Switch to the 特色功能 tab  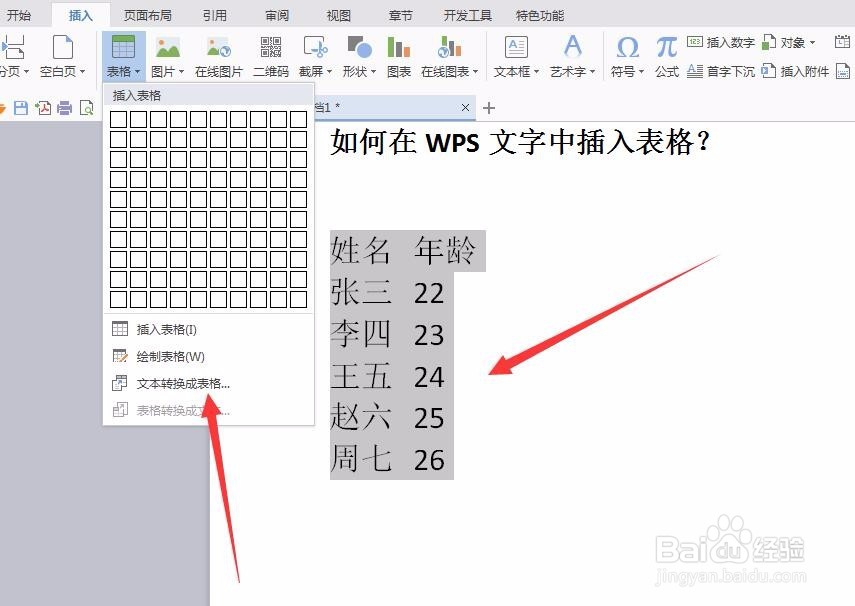click(x=540, y=15)
